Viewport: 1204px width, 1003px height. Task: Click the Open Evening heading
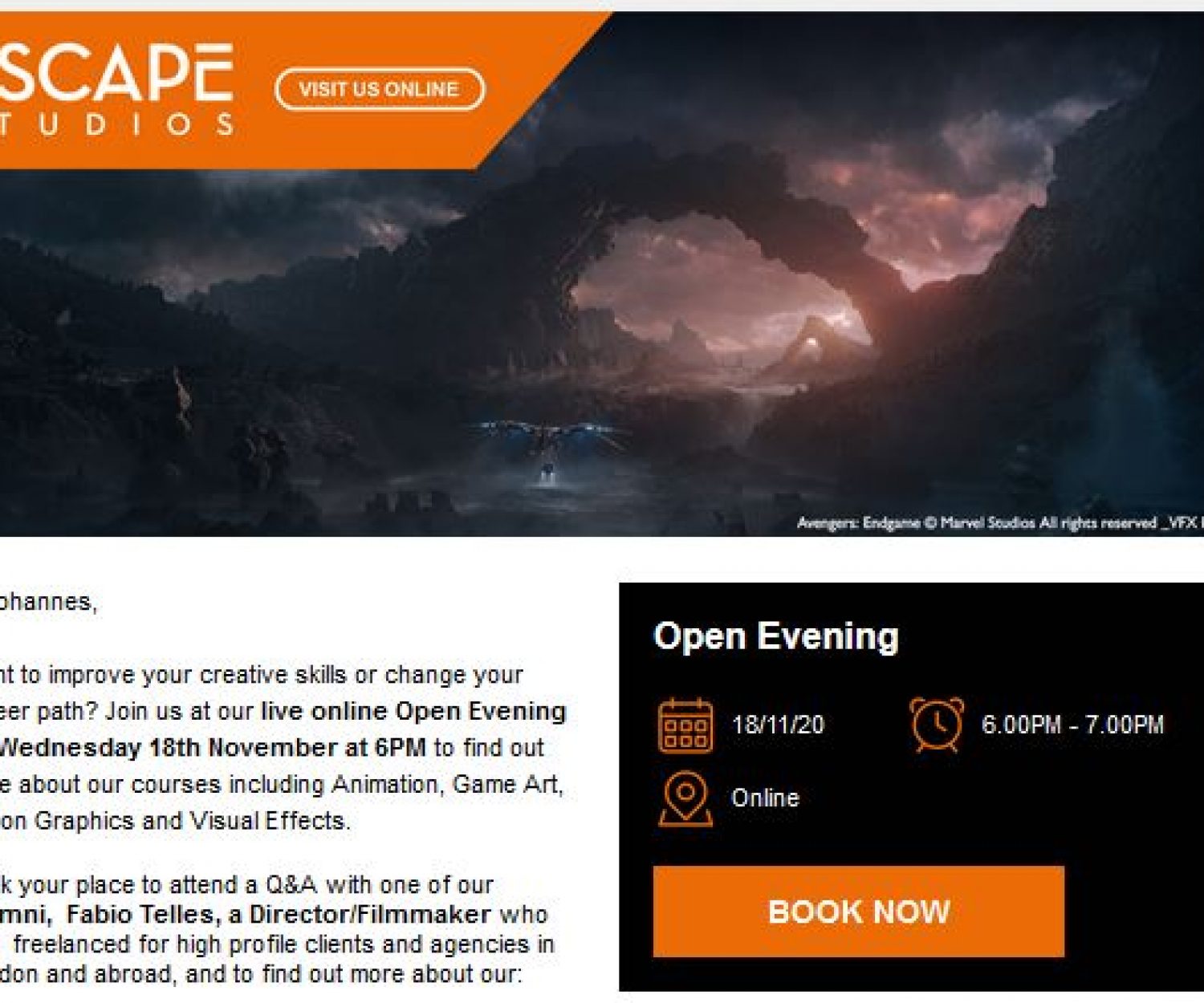click(776, 636)
